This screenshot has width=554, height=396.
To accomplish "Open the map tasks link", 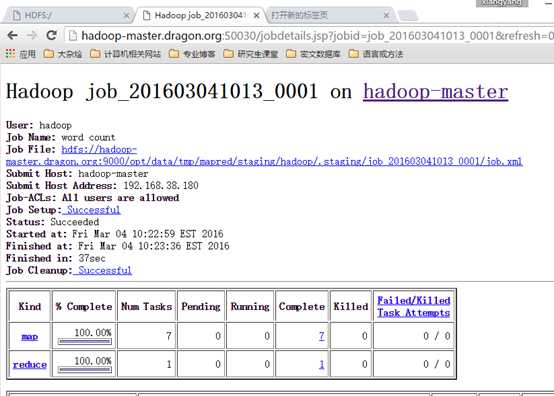I will pos(30,337).
